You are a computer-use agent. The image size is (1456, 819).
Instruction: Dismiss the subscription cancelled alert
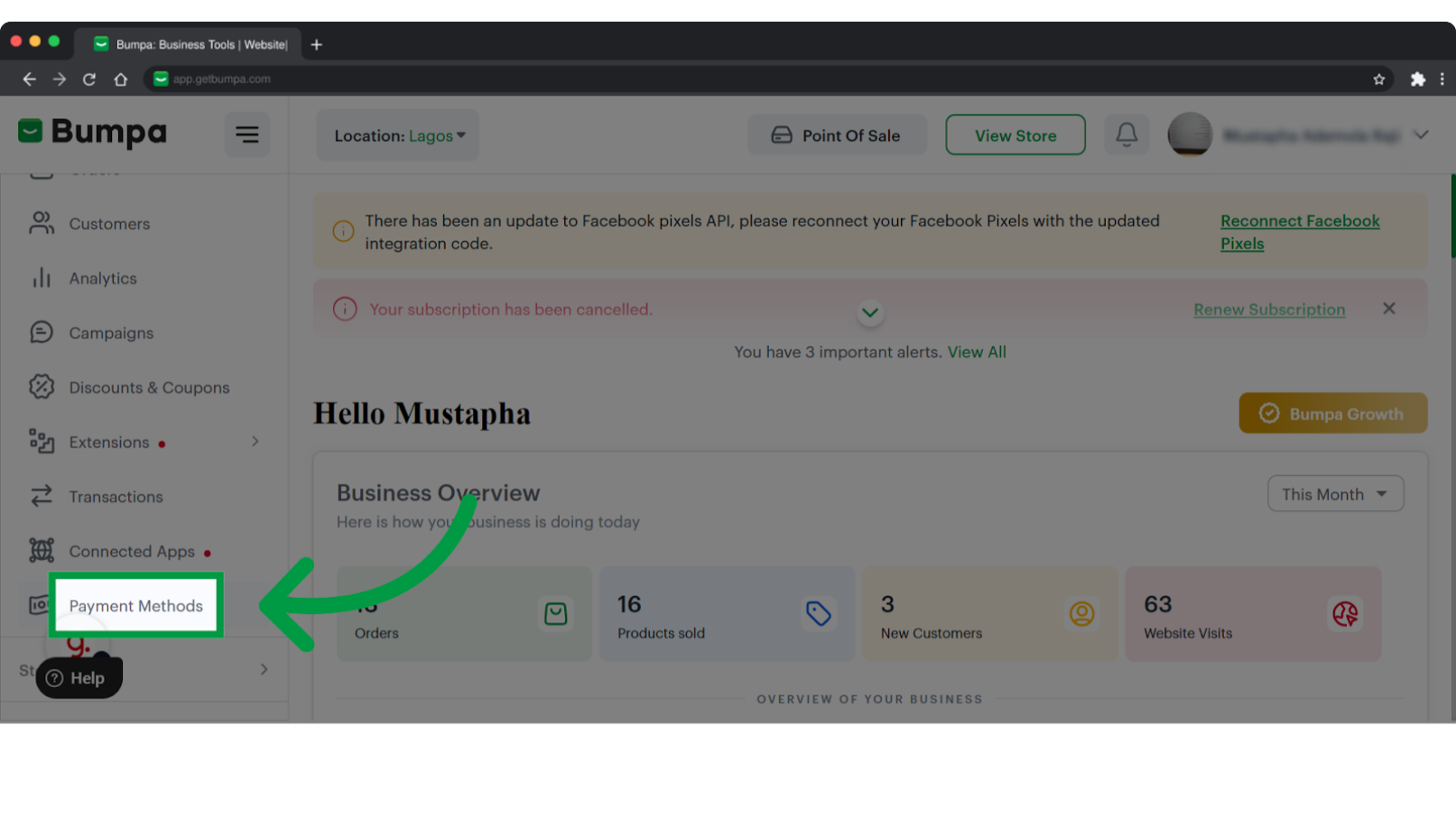click(1389, 309)
